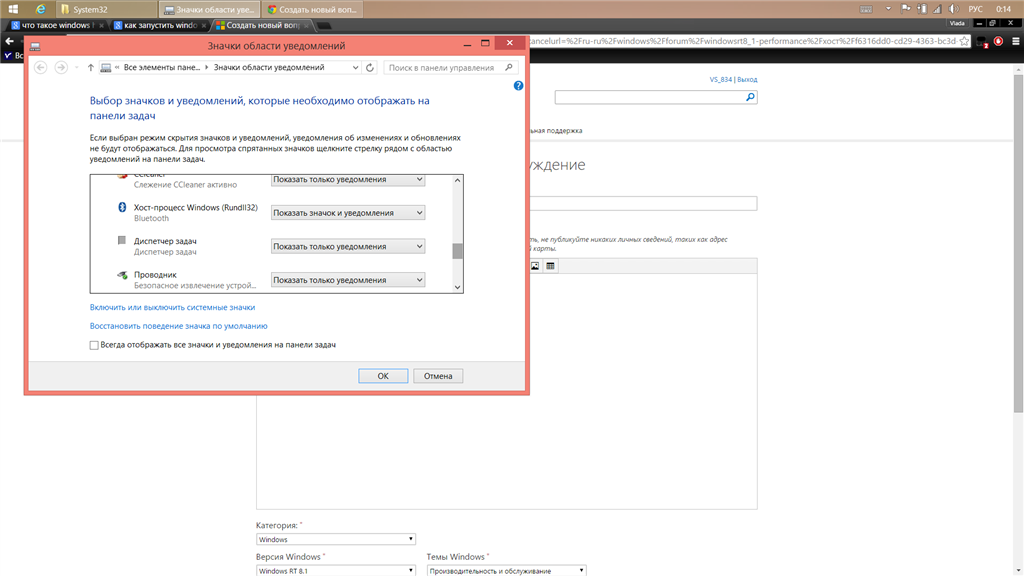Open the network signal icon in the tray
The height and width of the screenshot is (576, 1024).
pos(937,9)
